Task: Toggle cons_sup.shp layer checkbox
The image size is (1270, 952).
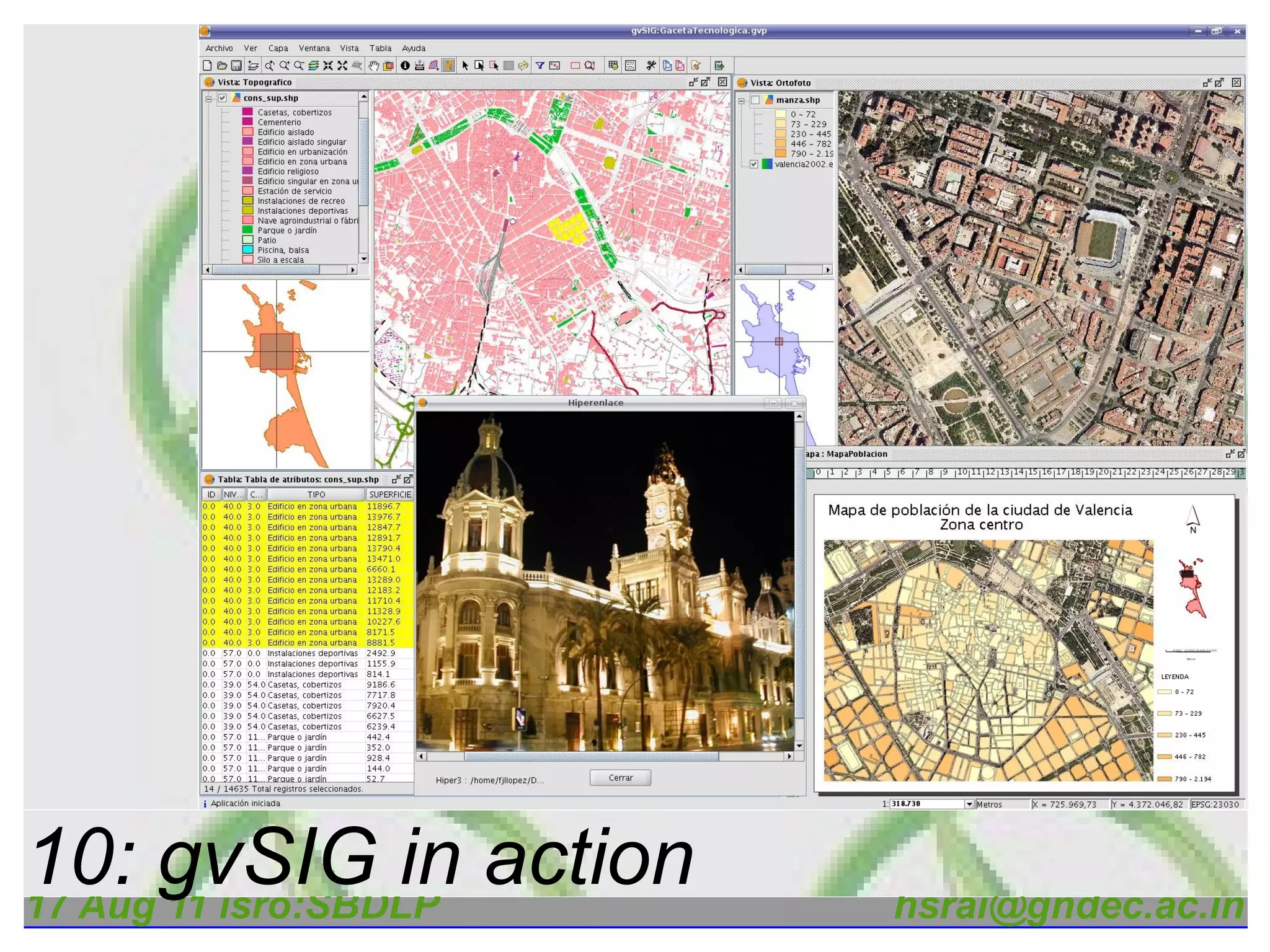Action: [x=223, y=98]
